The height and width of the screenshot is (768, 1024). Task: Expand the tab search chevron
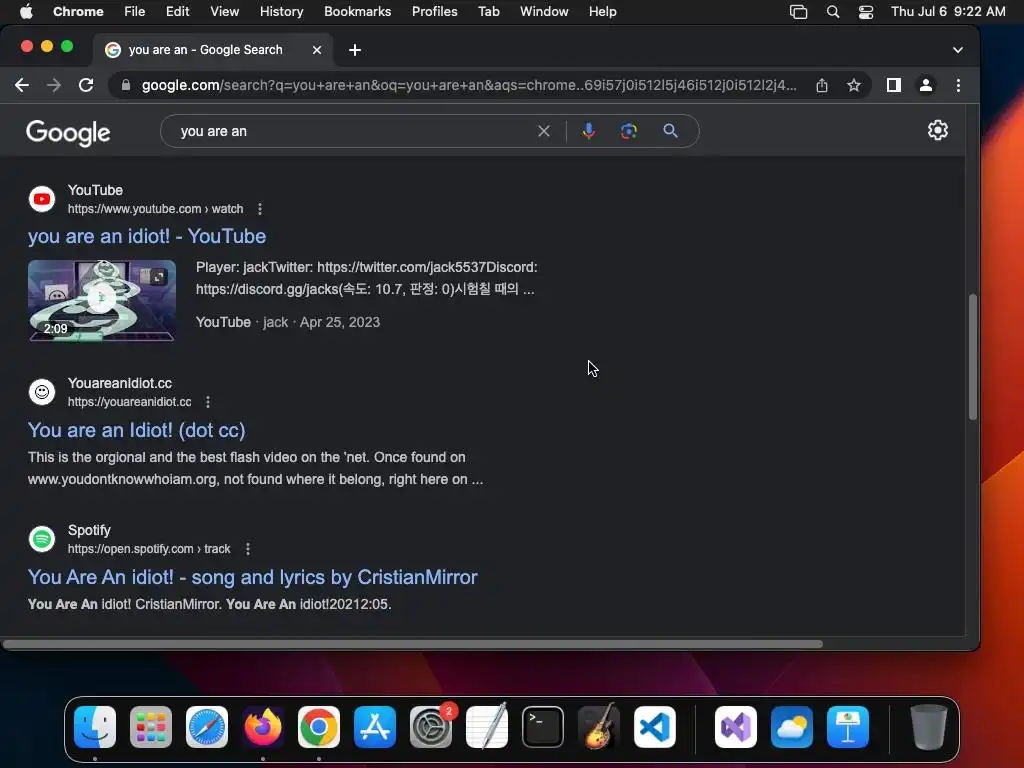click(x=957, y=50)
